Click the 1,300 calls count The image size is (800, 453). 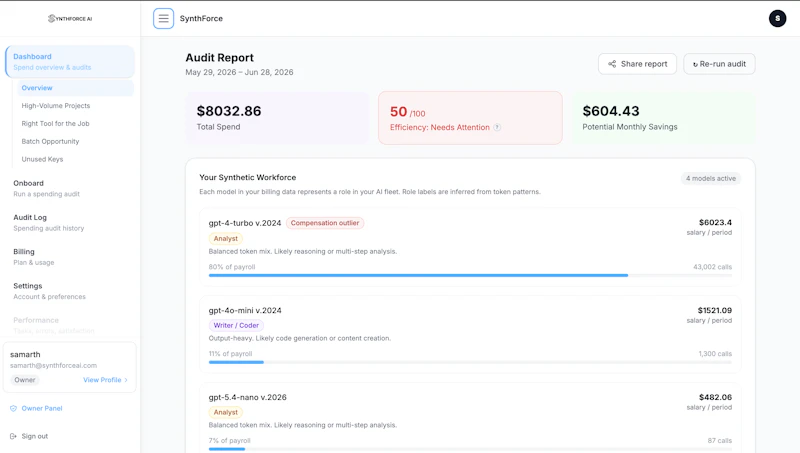(x=715, y=354)
